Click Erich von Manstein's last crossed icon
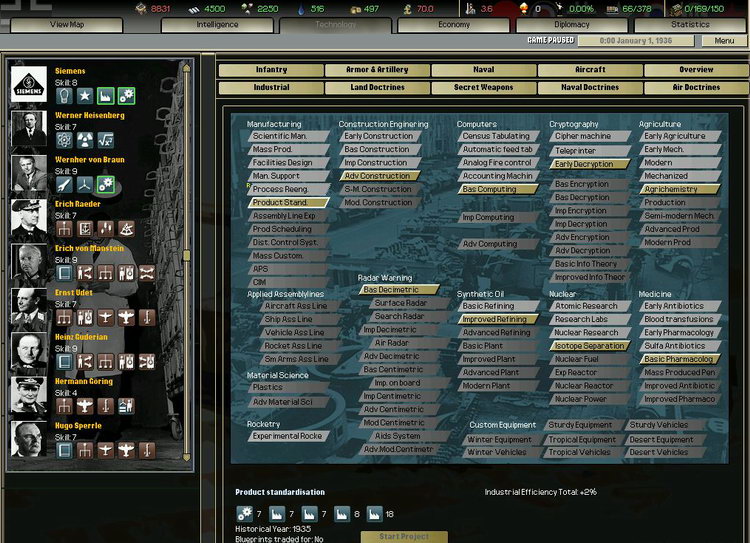750x543 pixels. click(x=147, y=273)
